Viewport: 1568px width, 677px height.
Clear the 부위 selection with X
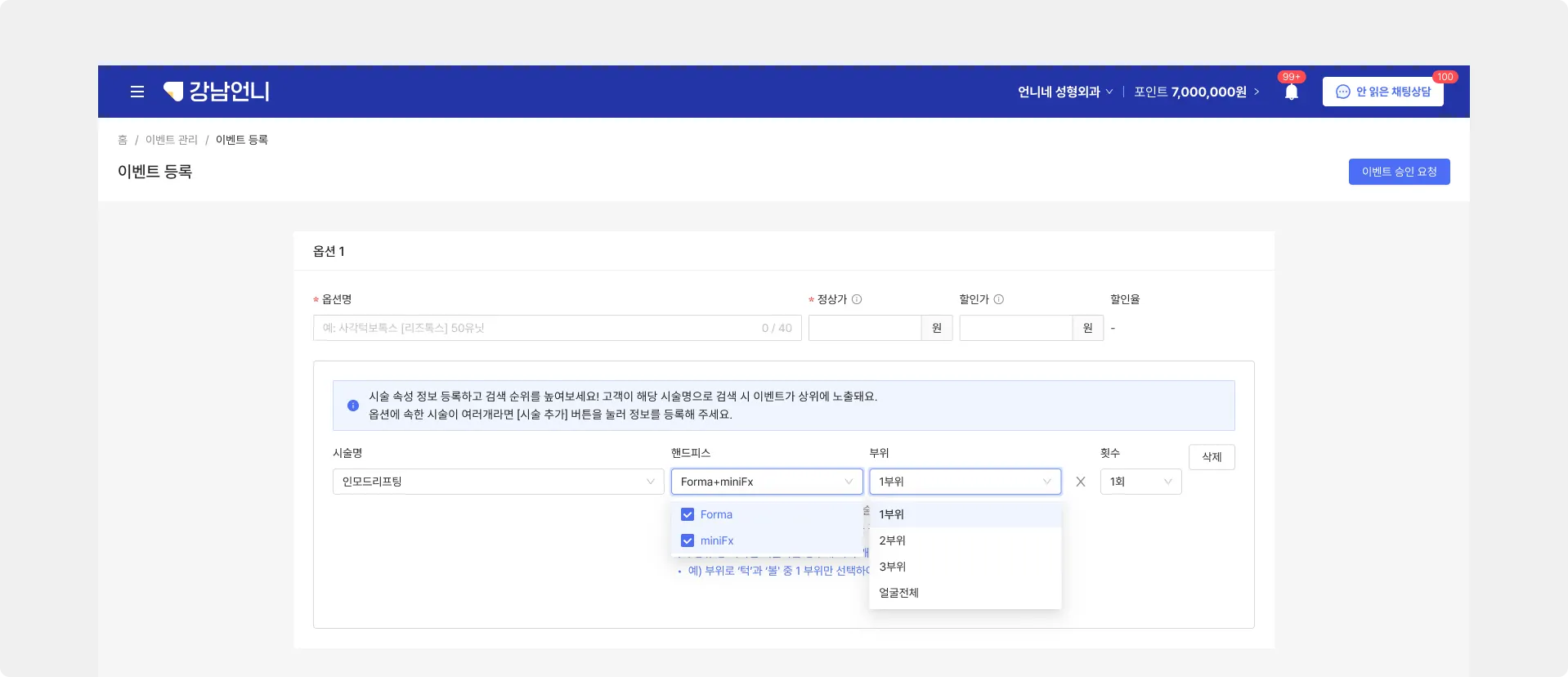pyautogui.click(x=1081, y=482)
